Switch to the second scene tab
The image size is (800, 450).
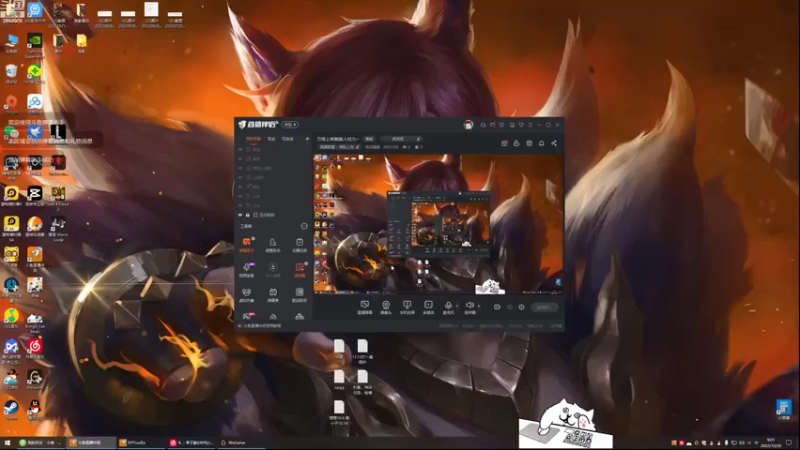click(271, 139)
